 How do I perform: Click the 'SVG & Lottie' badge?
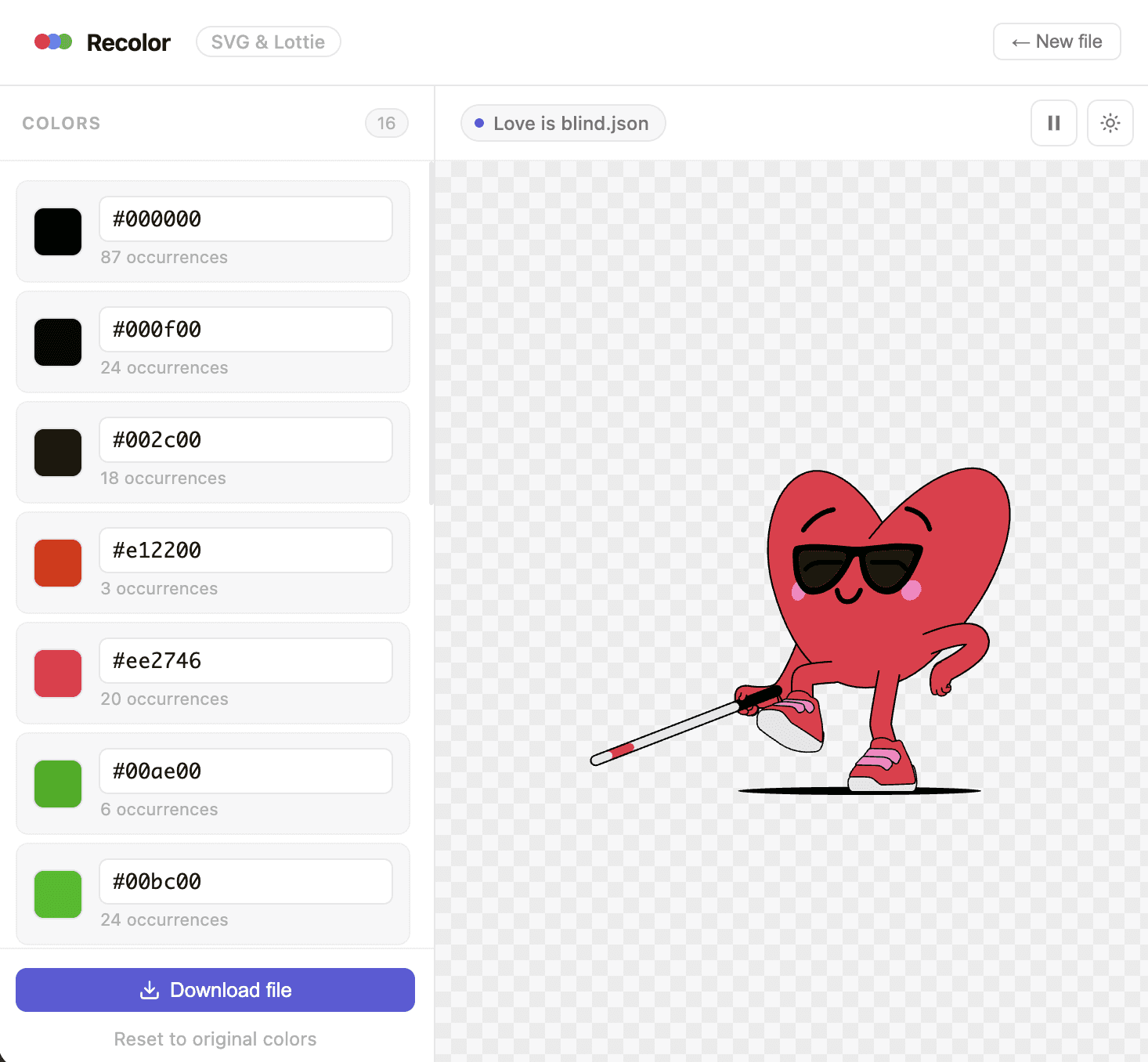[x=268, y=42]
